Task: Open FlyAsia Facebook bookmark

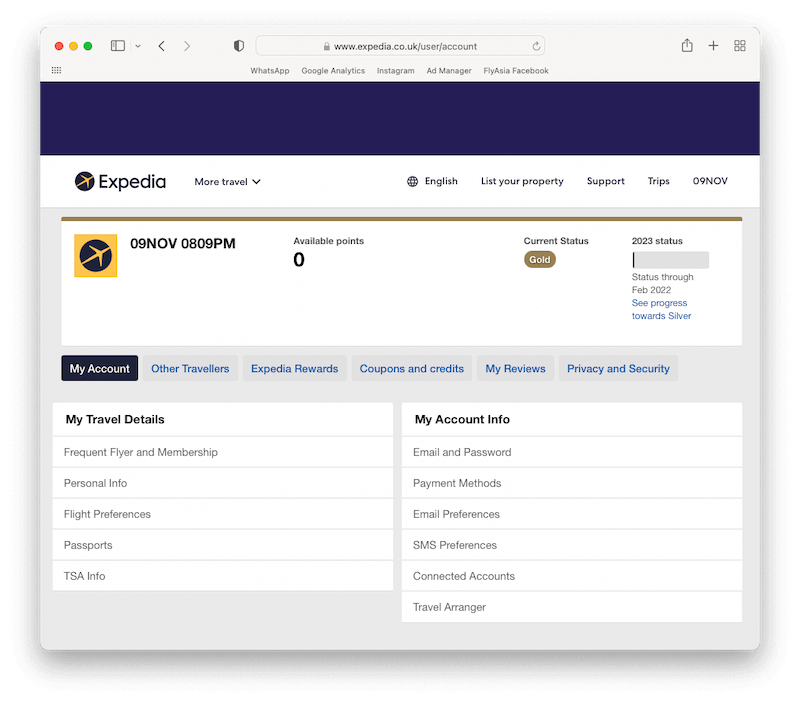Action: pyautogui.click(x=516, y=70)
